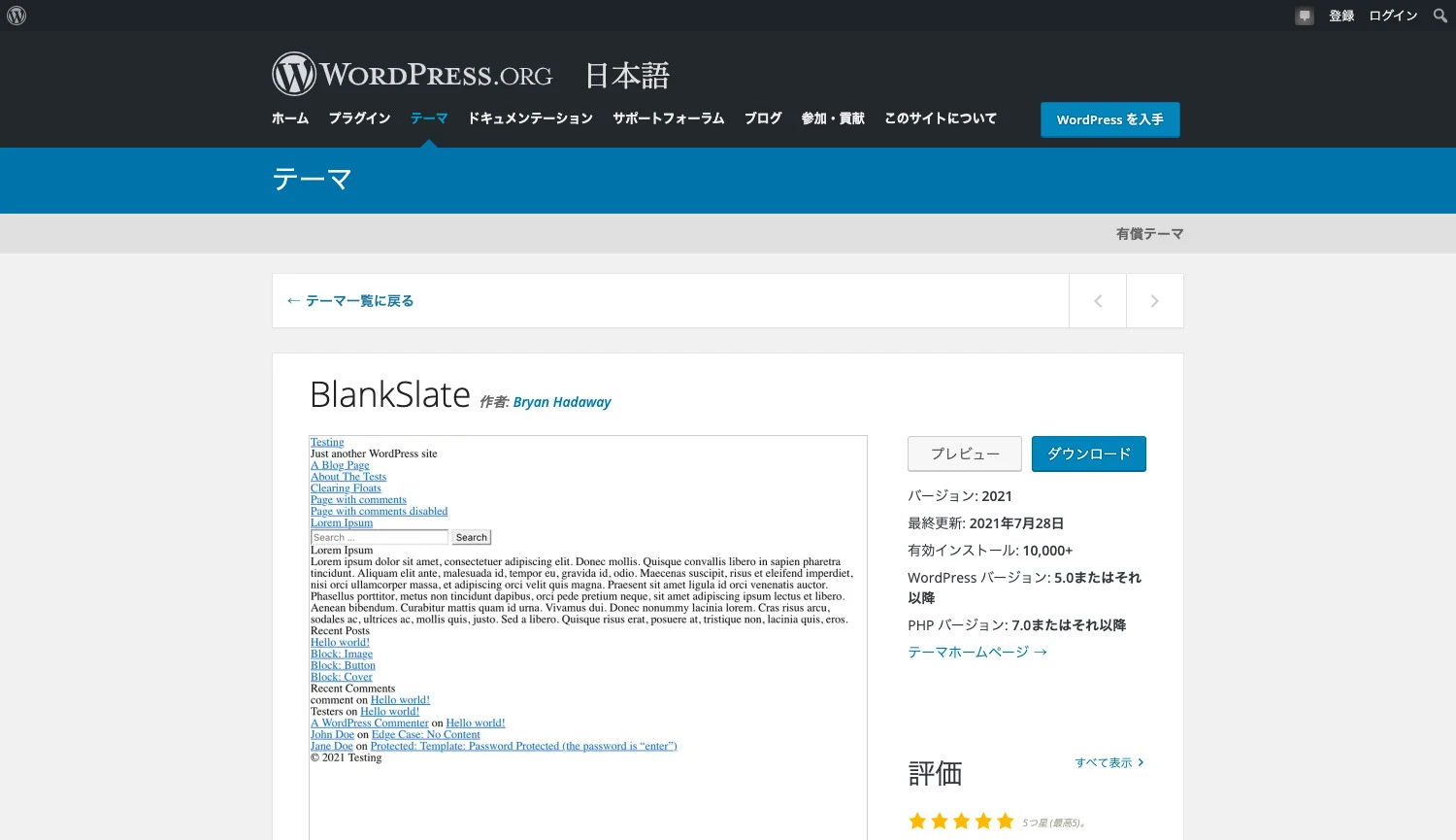Image resolution: width=1456 pixels, height=840 pixels.
Task: Open author Bryan Hadaway link
Action: [562, 402]
